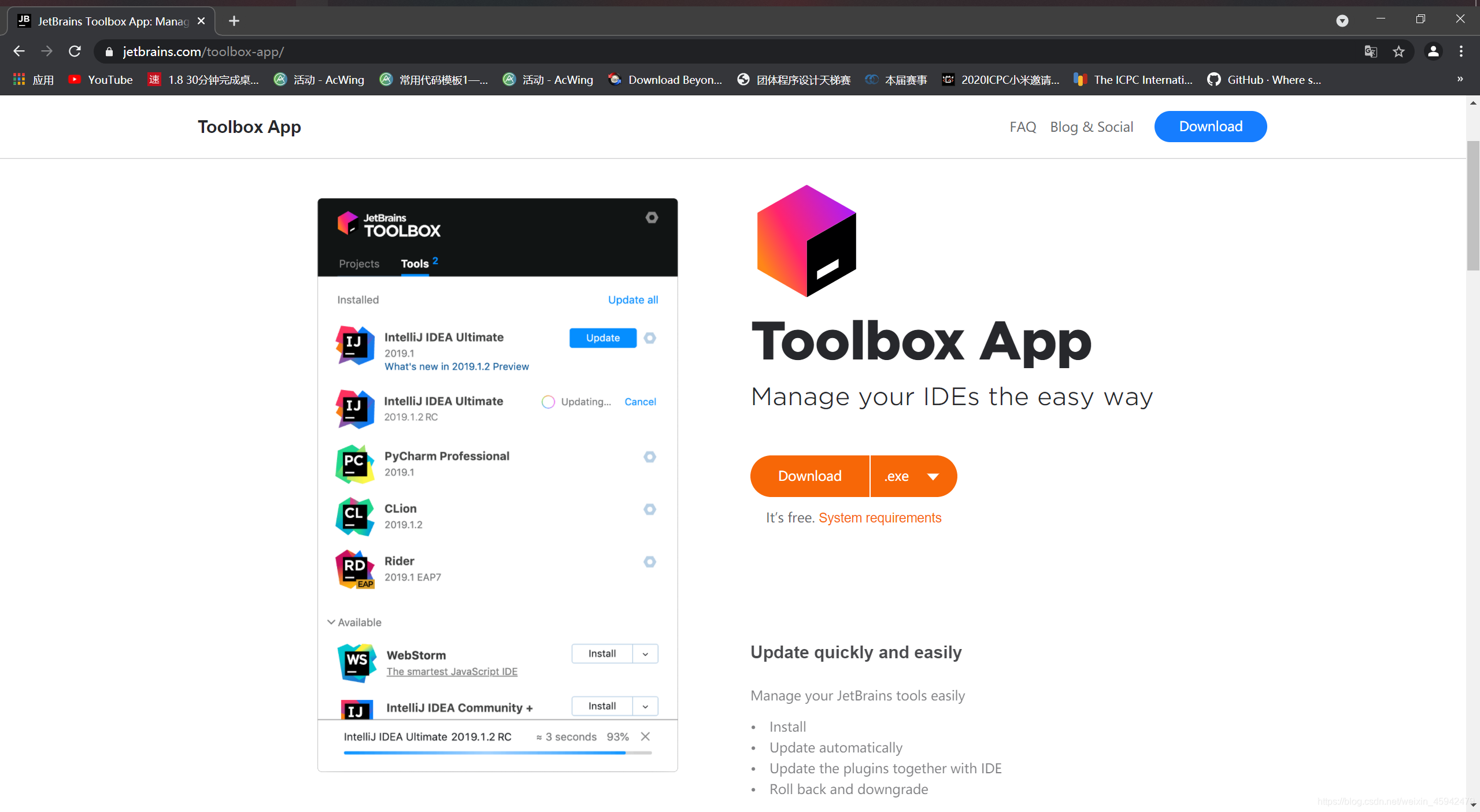Open IntelliJ IDEA Community Install dropdown arrow
The width and height of the screenshot is (1480, 812).
pos(645,706)
